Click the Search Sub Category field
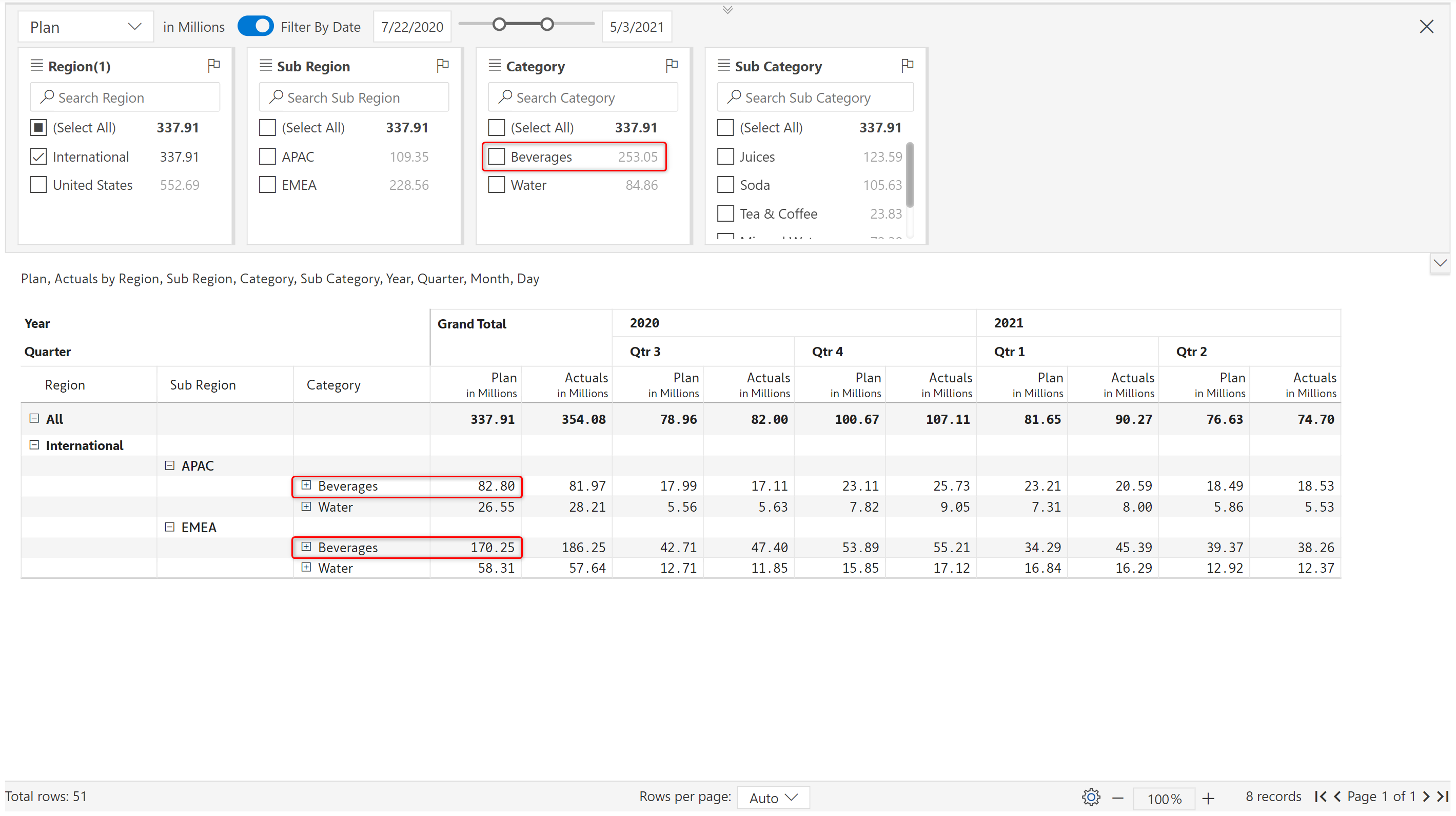The height and width of the screenshot is (816, 1456). point(815,98)
